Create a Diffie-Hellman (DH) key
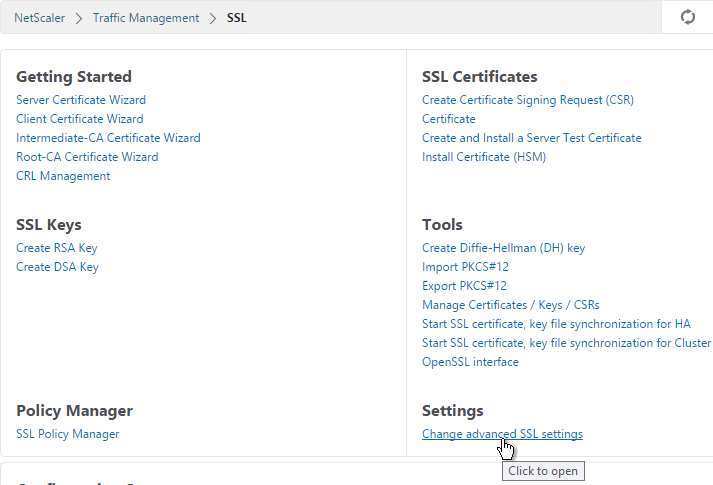Viewport: 713px width, 485px height. 503,248
